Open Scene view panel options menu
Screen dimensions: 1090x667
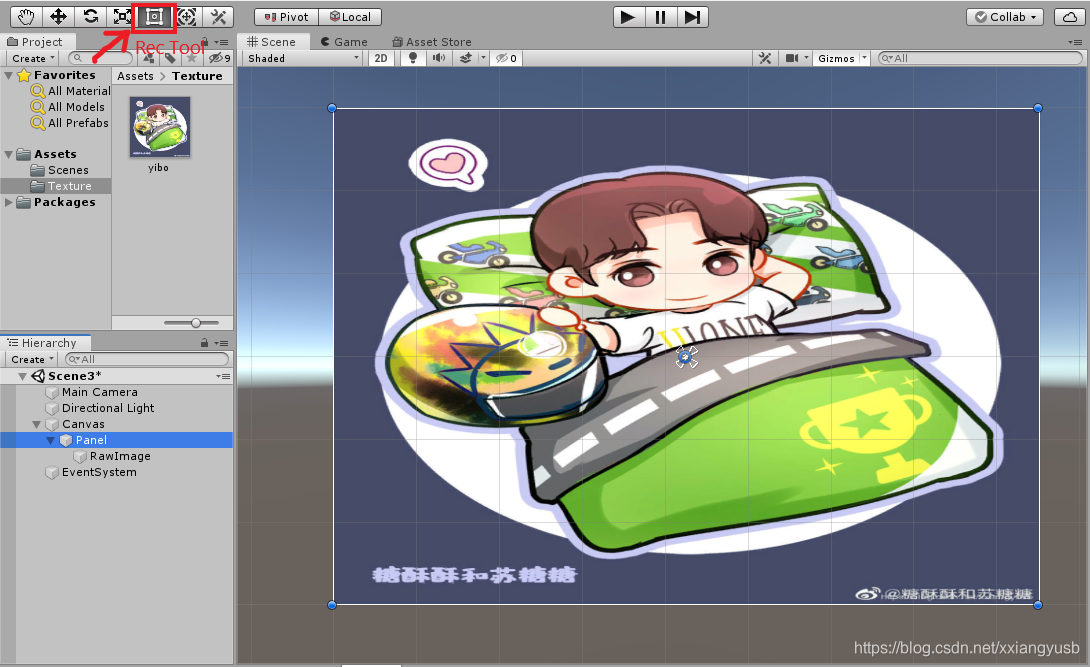(x=1075, y=42)
